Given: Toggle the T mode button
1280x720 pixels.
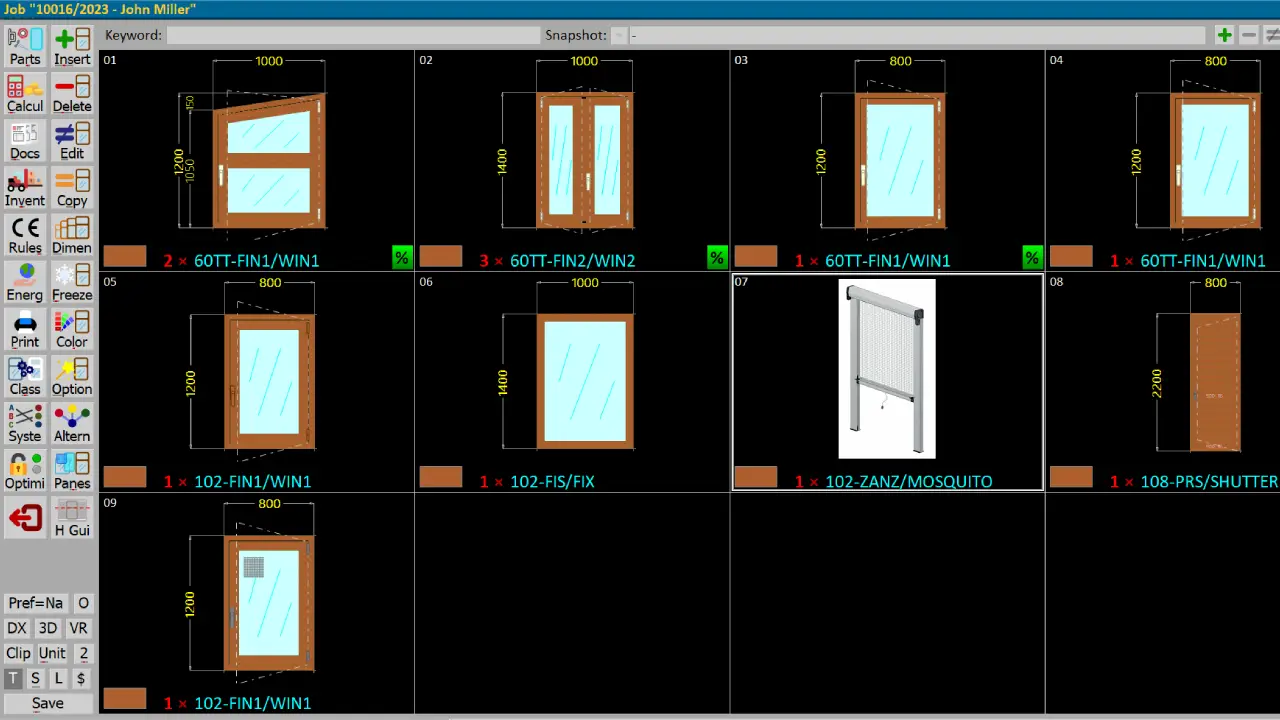Looking at the screenshot, I should coord(13,678).
